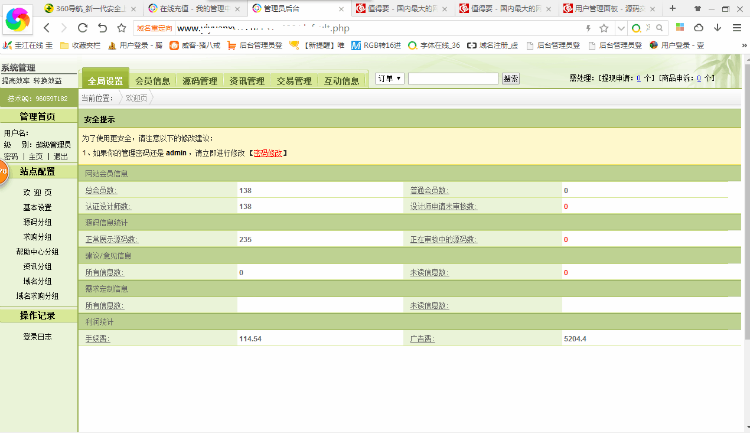
Task: Click the red 密码修改 link
Action: [x=268, y=153]
